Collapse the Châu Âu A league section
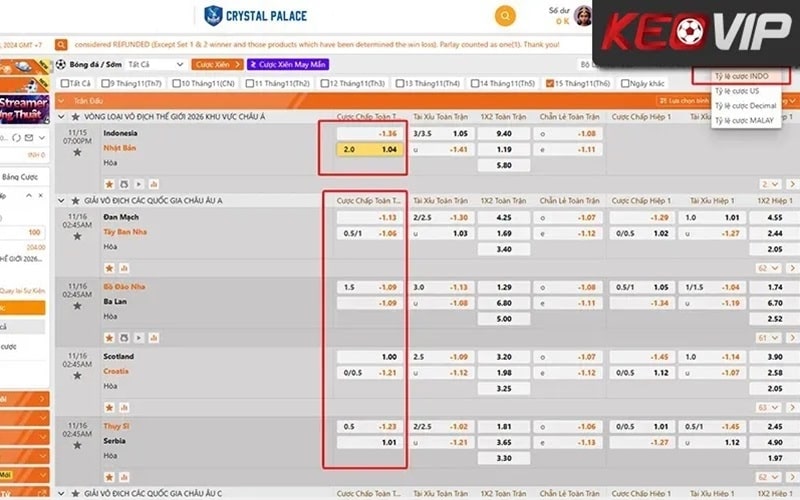The width and height of the screenshot is (800, 500). point(61,201)
